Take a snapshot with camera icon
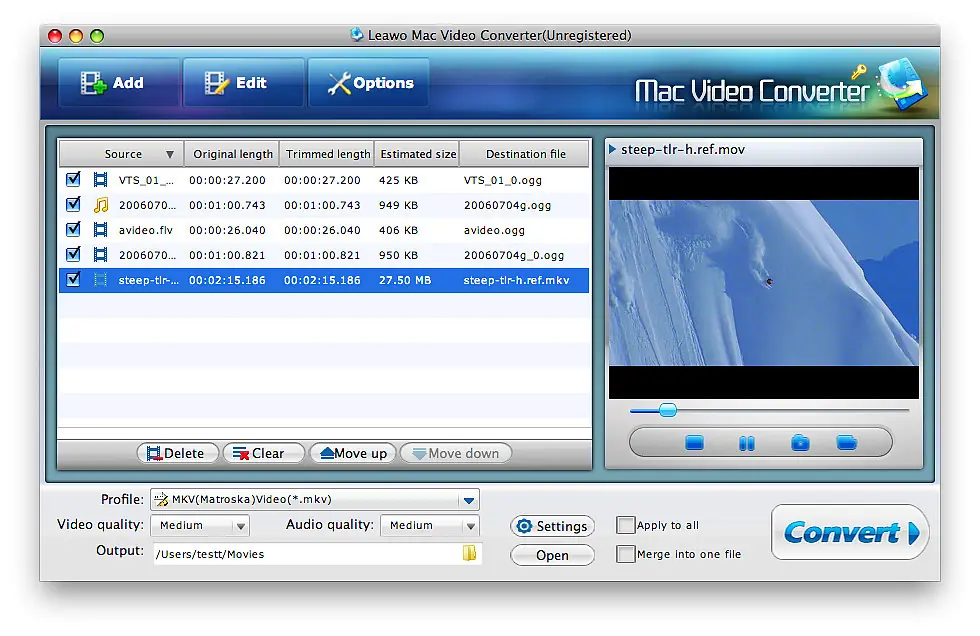Image resolution: width=980 pixels, height=636 pixels. [800, 443]
